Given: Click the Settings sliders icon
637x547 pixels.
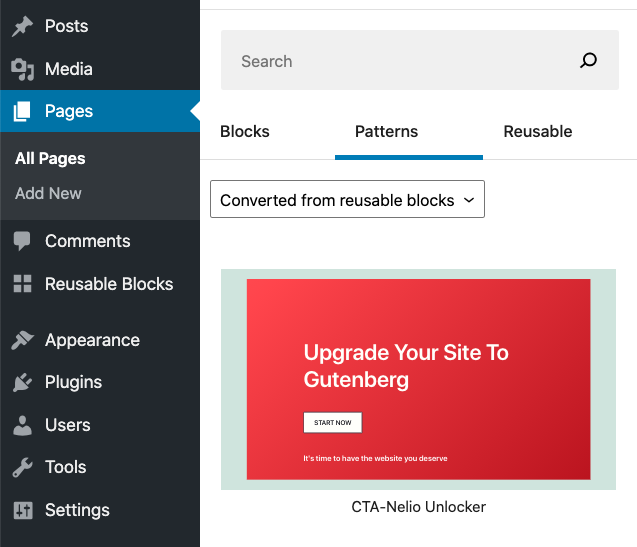Looking at the screenshot, I should 22,510.
